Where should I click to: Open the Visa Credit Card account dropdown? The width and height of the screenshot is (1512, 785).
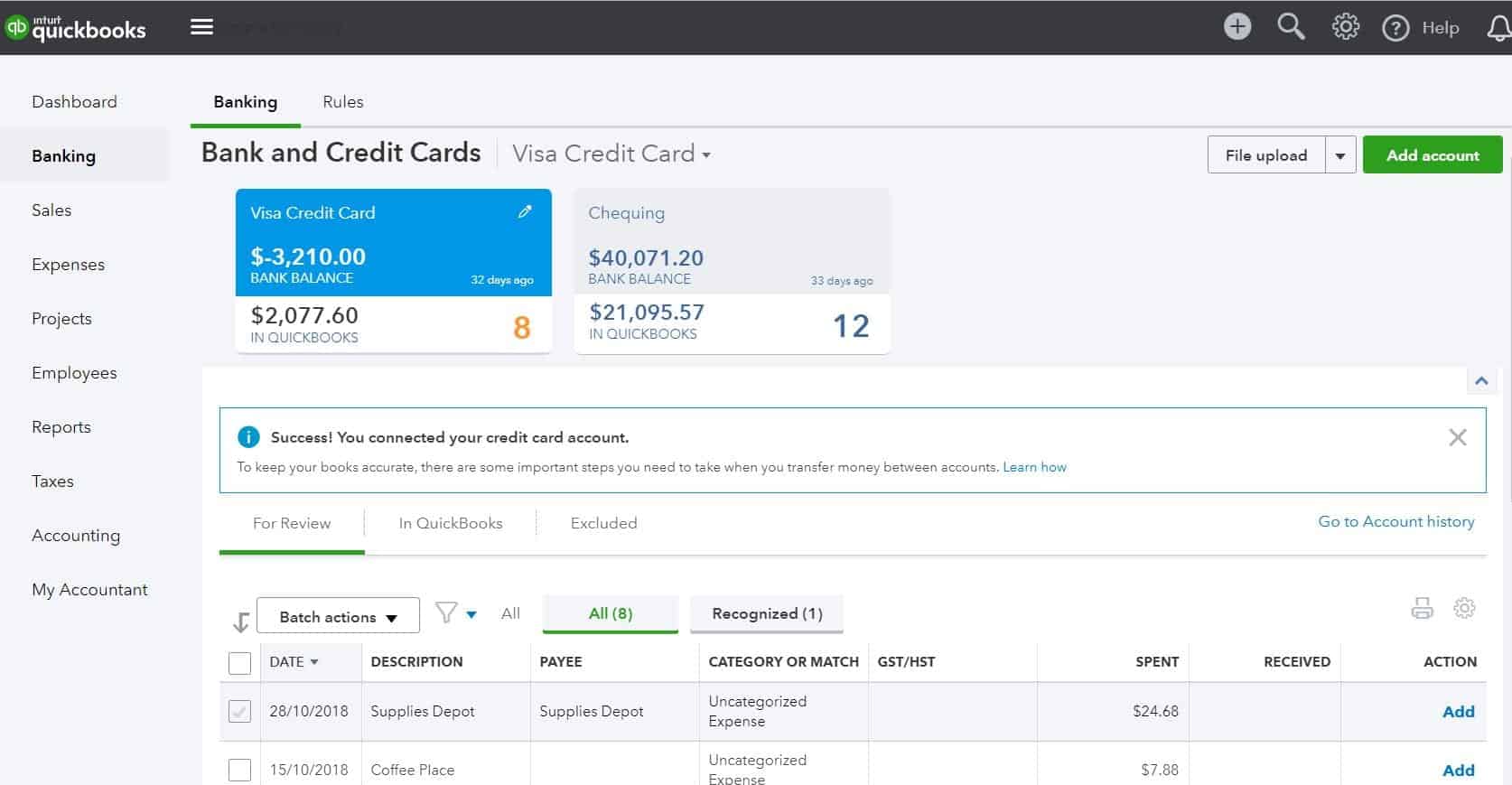click(611, 154)
